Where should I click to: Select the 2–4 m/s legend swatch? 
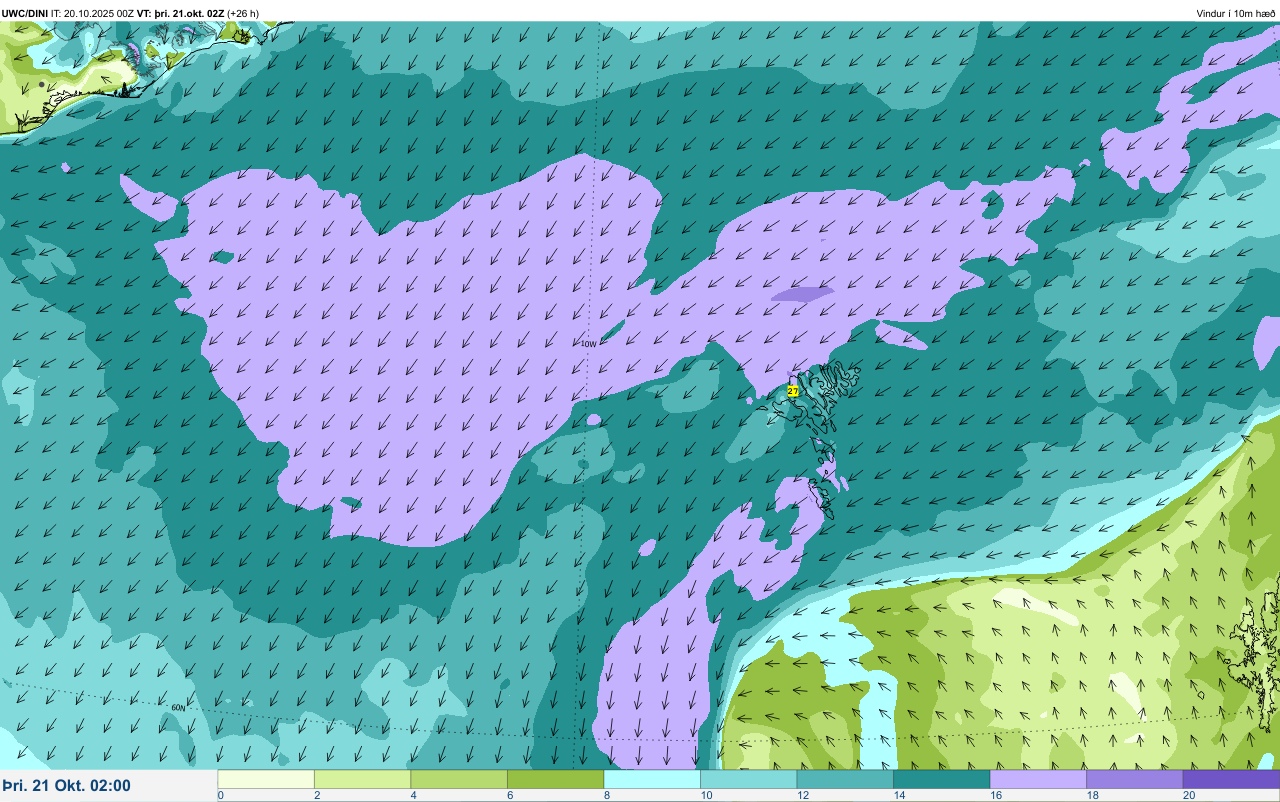362,779
